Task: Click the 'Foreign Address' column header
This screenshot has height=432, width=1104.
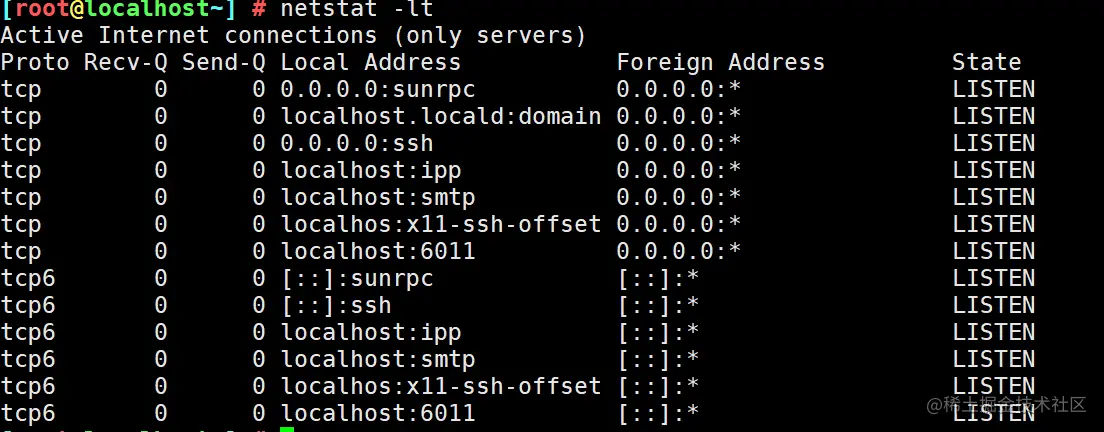Action: 720,63
